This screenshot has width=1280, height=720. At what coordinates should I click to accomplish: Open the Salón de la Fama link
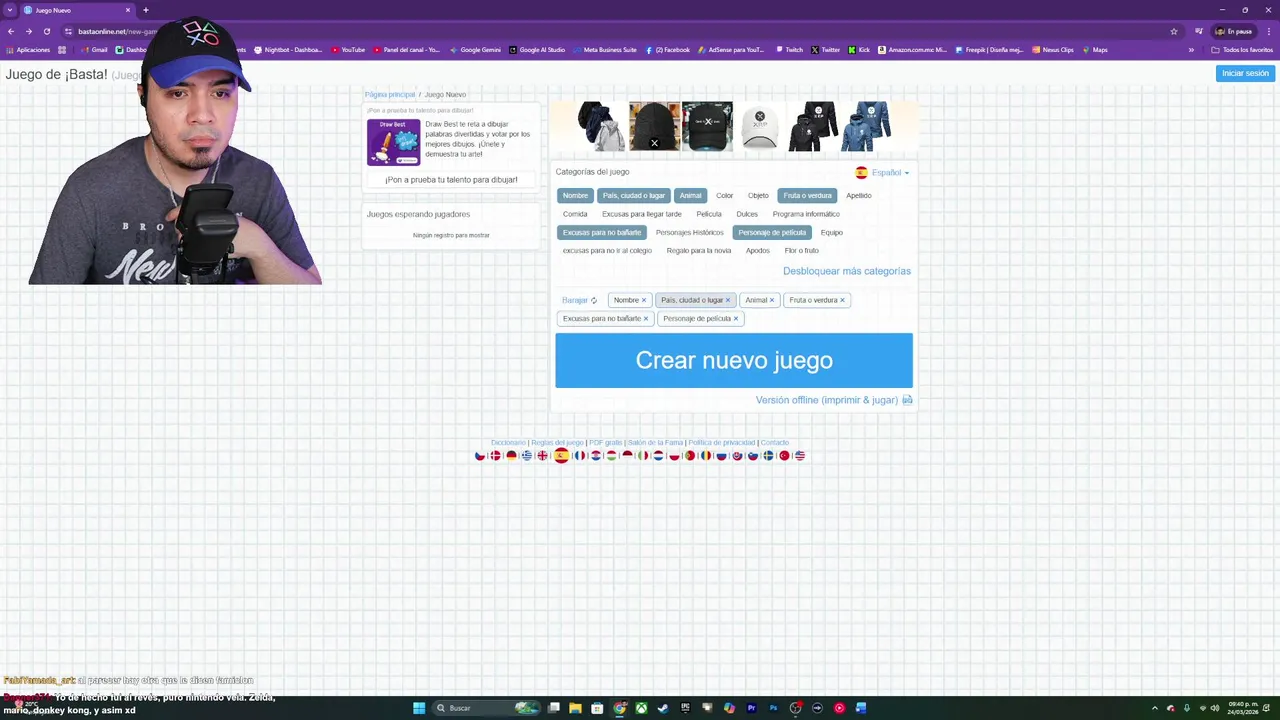(655, 442)
